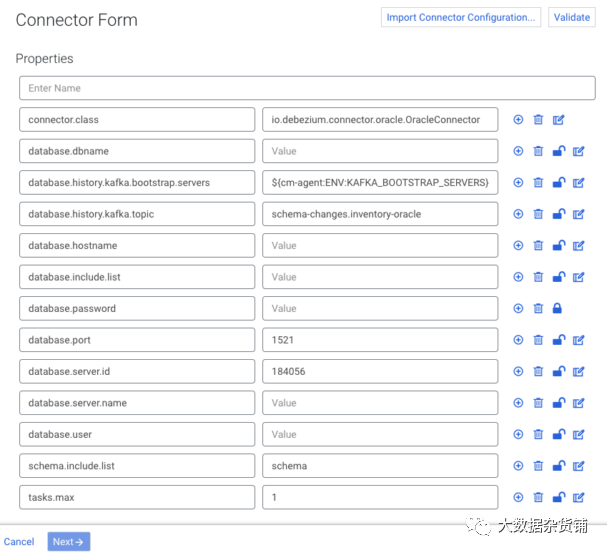
Task: Toggle lock on the tasks.max property
Action: coord(558,497)
